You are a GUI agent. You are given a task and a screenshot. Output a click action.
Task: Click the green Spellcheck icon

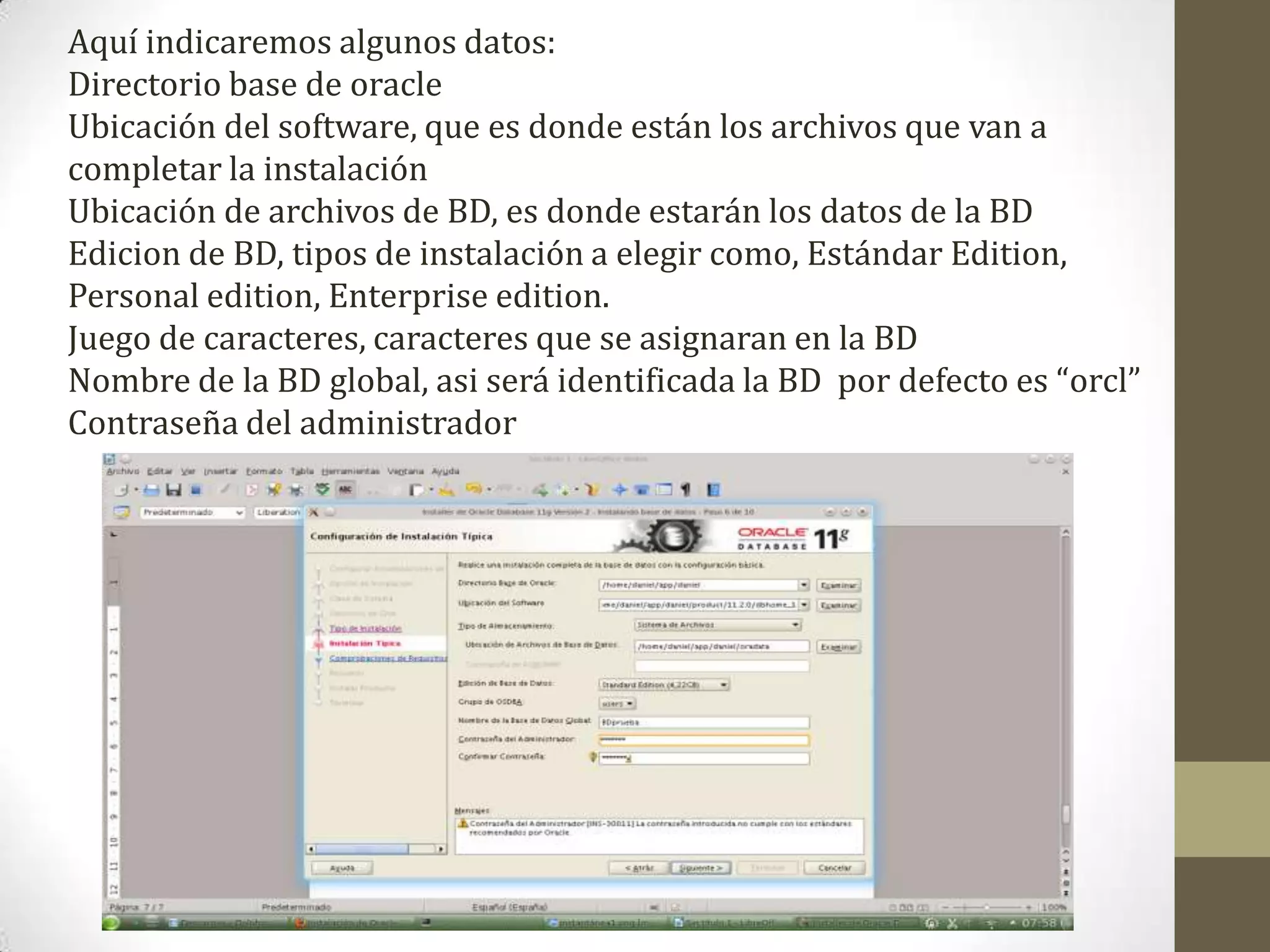(322, 490)
